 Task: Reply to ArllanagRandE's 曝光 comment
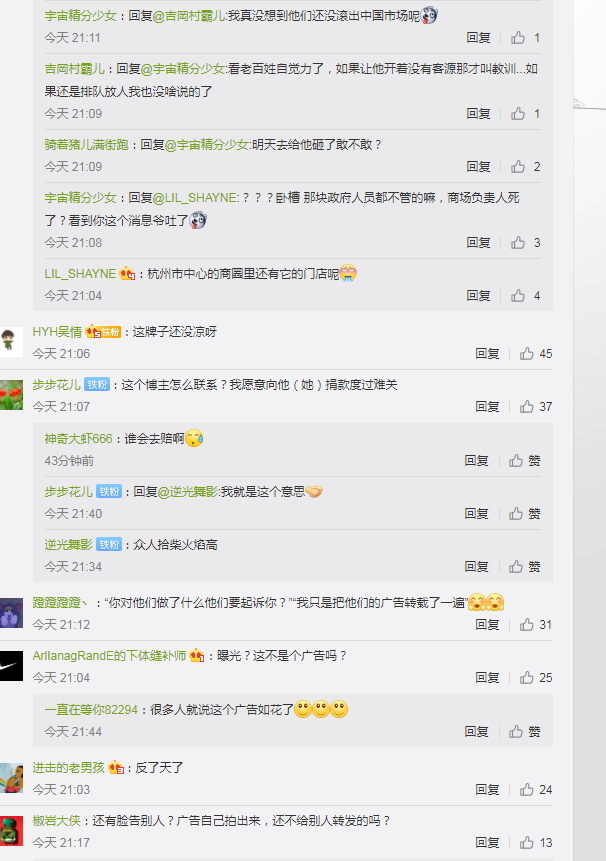487,678
